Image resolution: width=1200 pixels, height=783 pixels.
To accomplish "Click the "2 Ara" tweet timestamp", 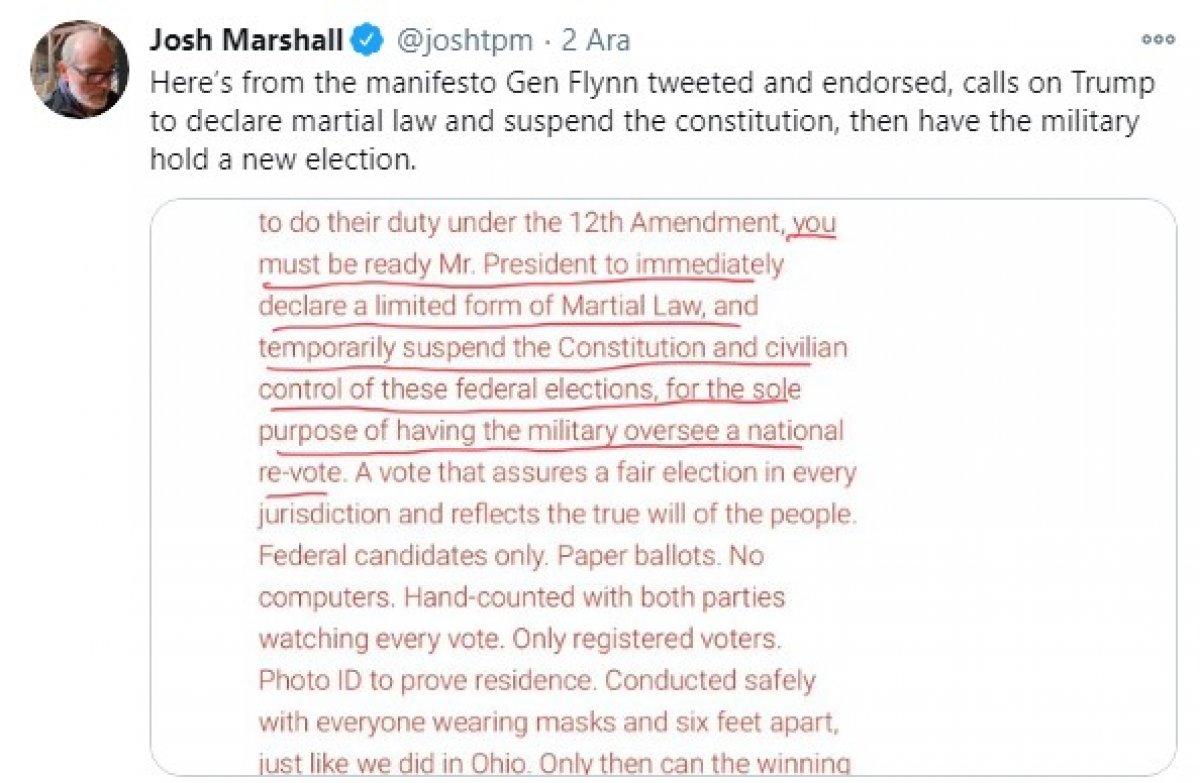I will (x=597, y=41).
